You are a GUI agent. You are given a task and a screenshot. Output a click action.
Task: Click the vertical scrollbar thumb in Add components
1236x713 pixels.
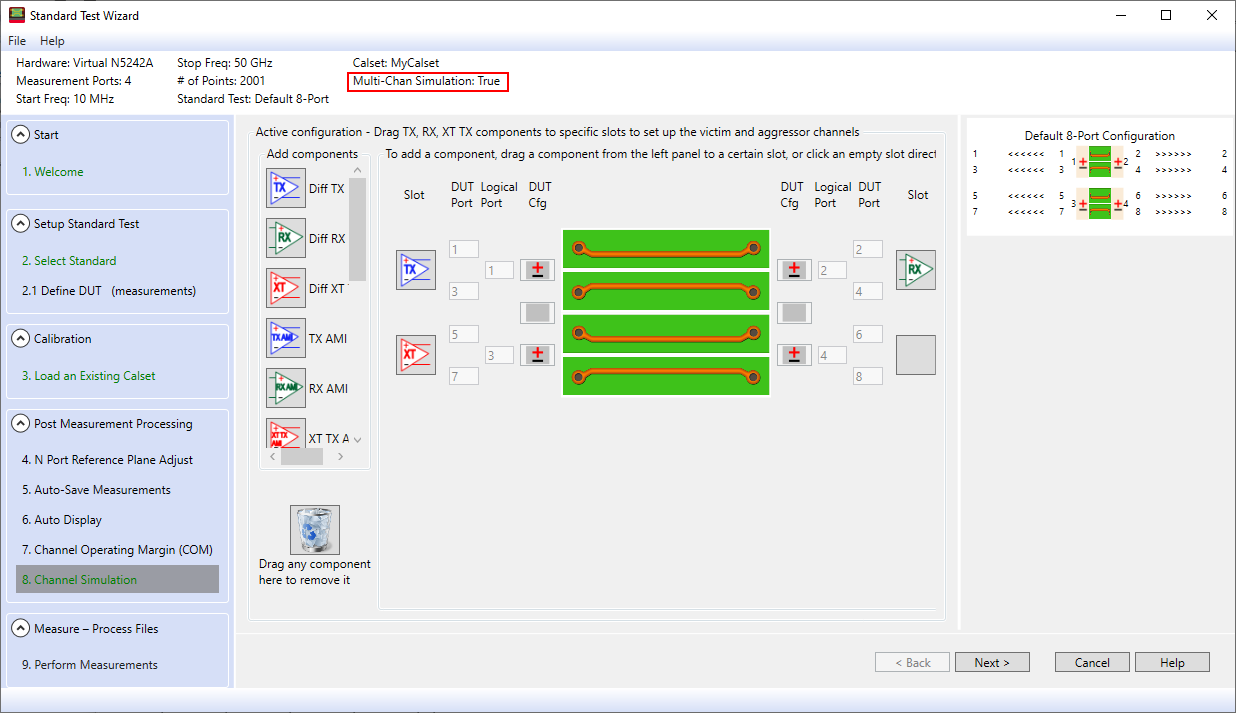pos(357,229)
